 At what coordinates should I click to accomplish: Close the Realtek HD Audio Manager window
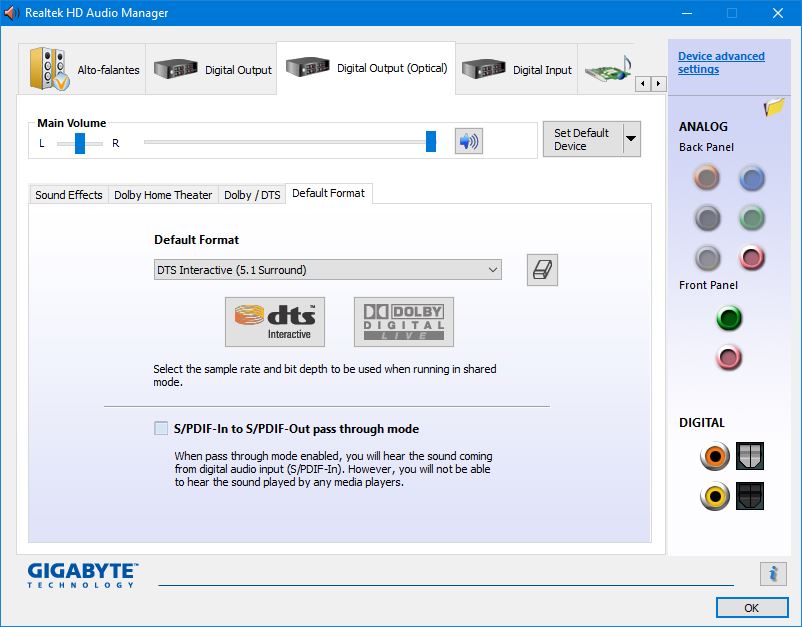[x=777, y=13]
